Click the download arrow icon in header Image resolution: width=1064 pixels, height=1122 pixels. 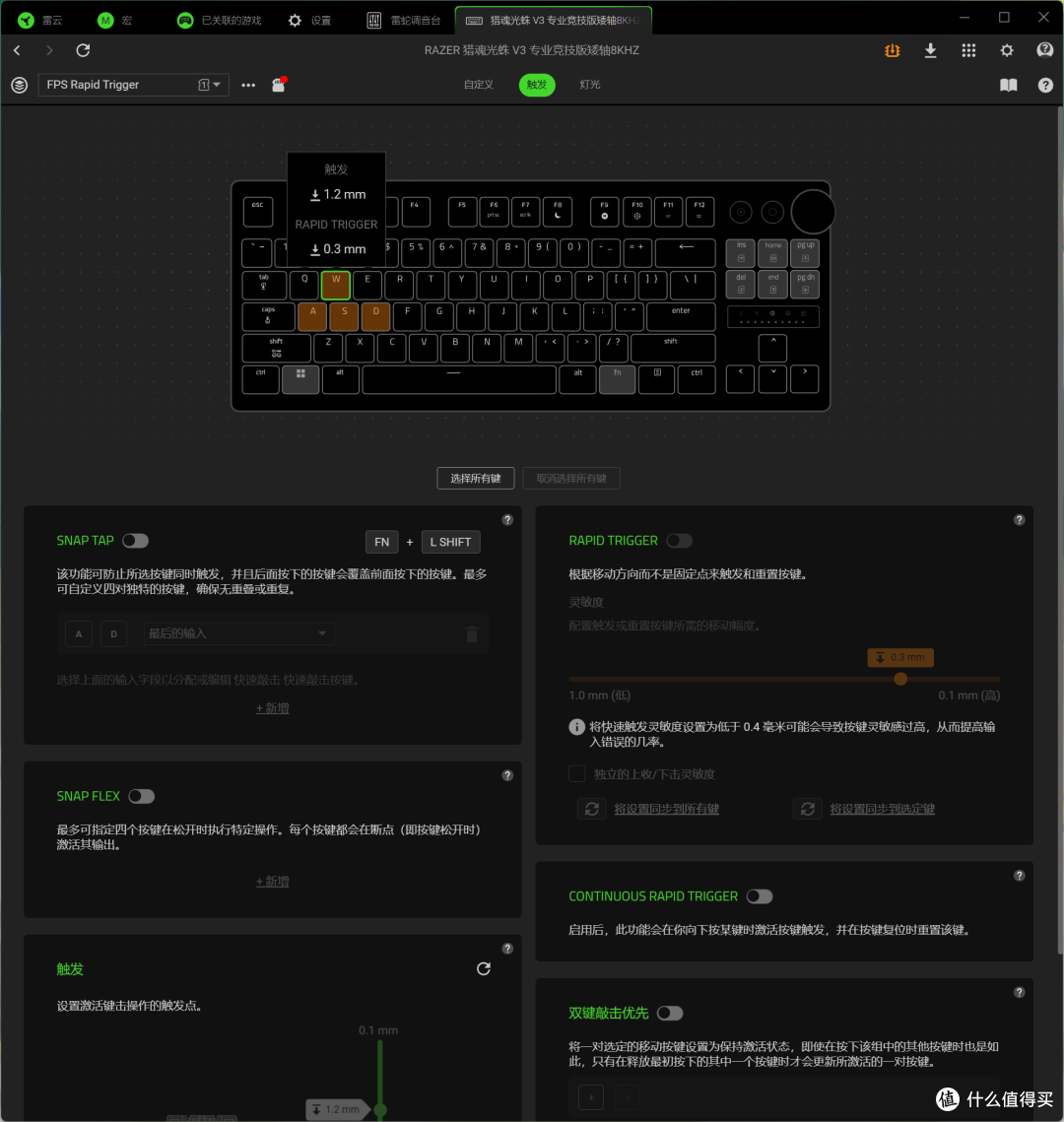click(x=930, y=50)
